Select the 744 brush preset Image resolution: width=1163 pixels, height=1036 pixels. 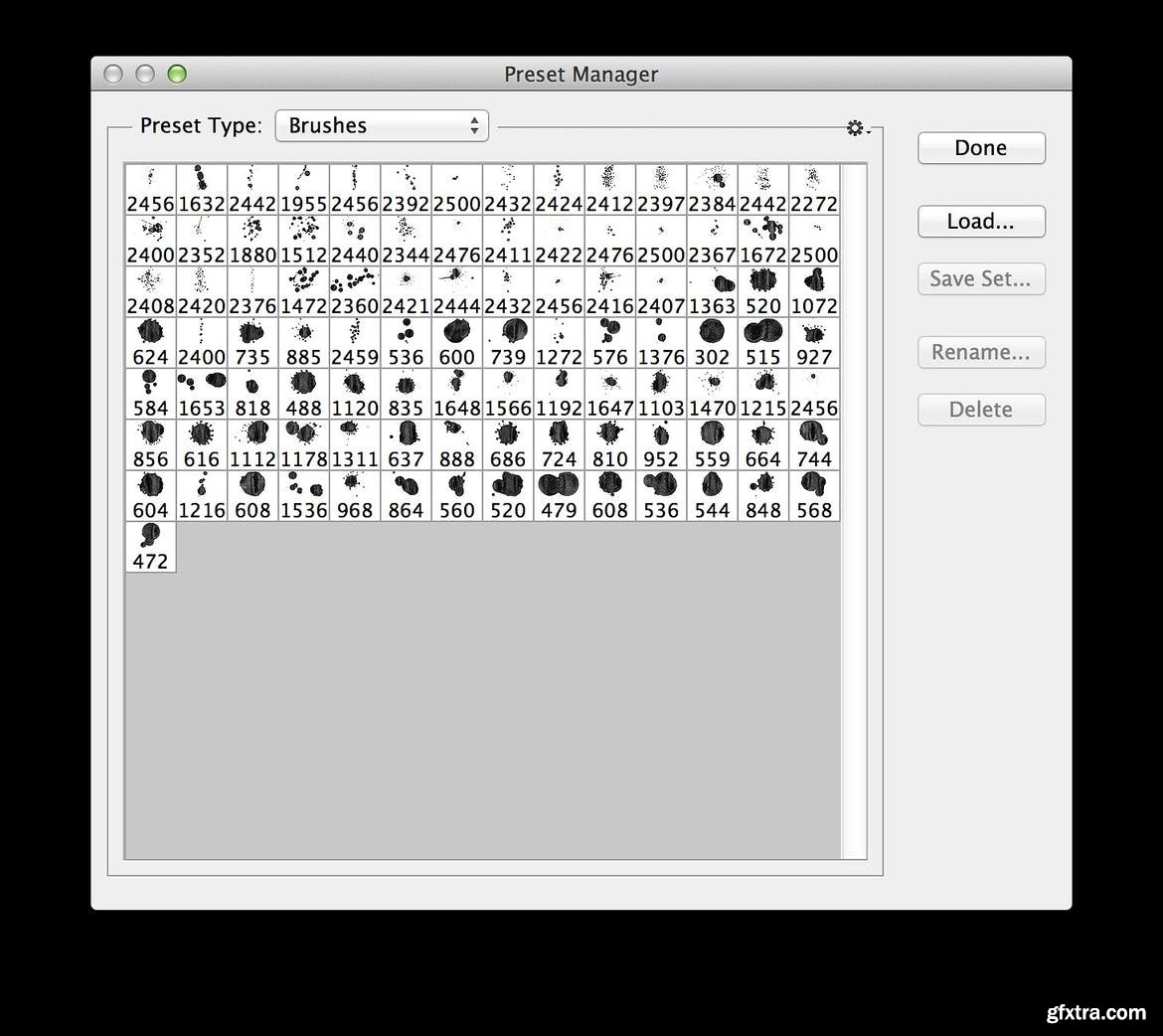point(814,444)
